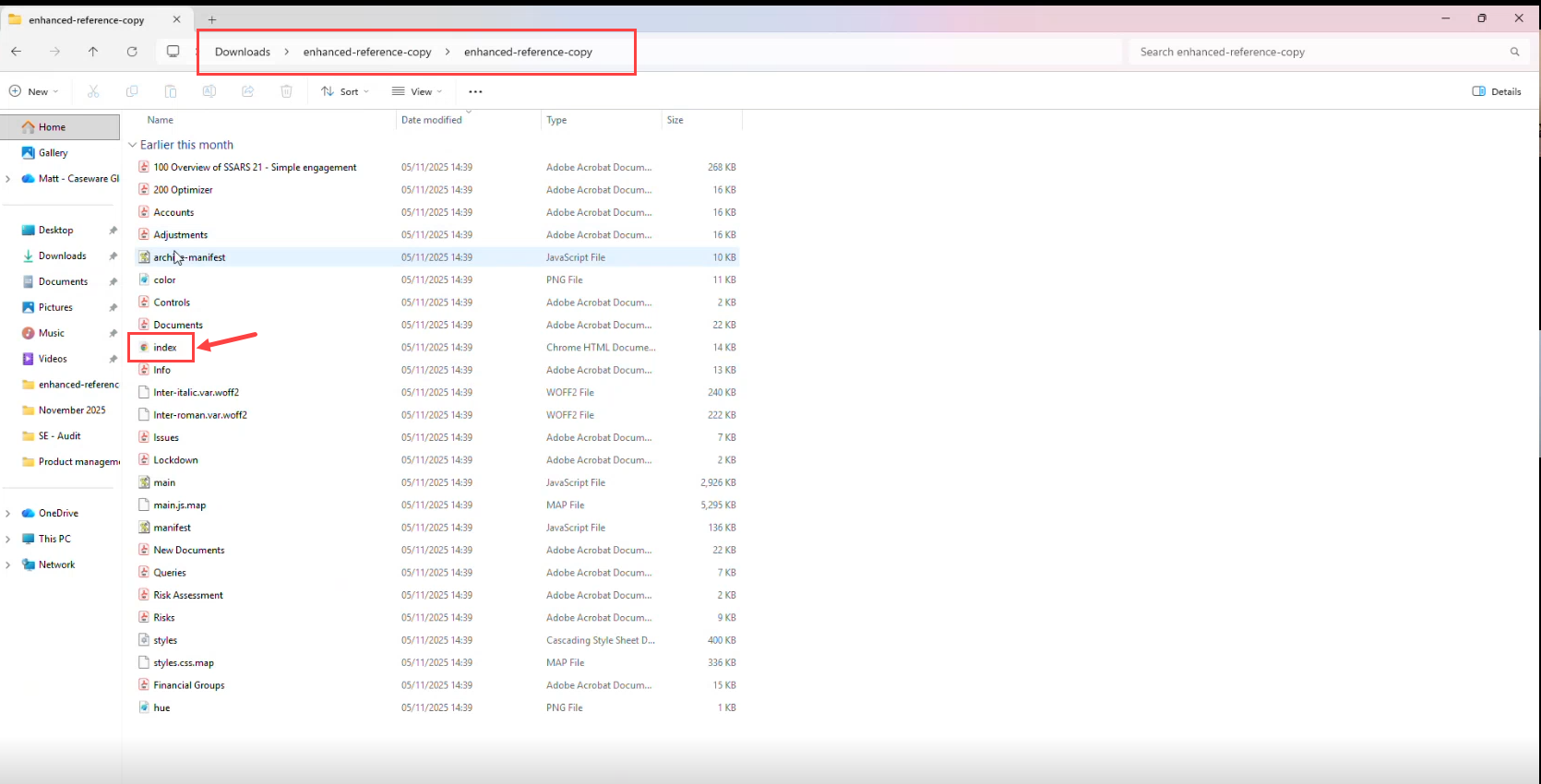1541x784 pixels.
Task: Click the Delete trash icon
Action: [x=287, y=91]
